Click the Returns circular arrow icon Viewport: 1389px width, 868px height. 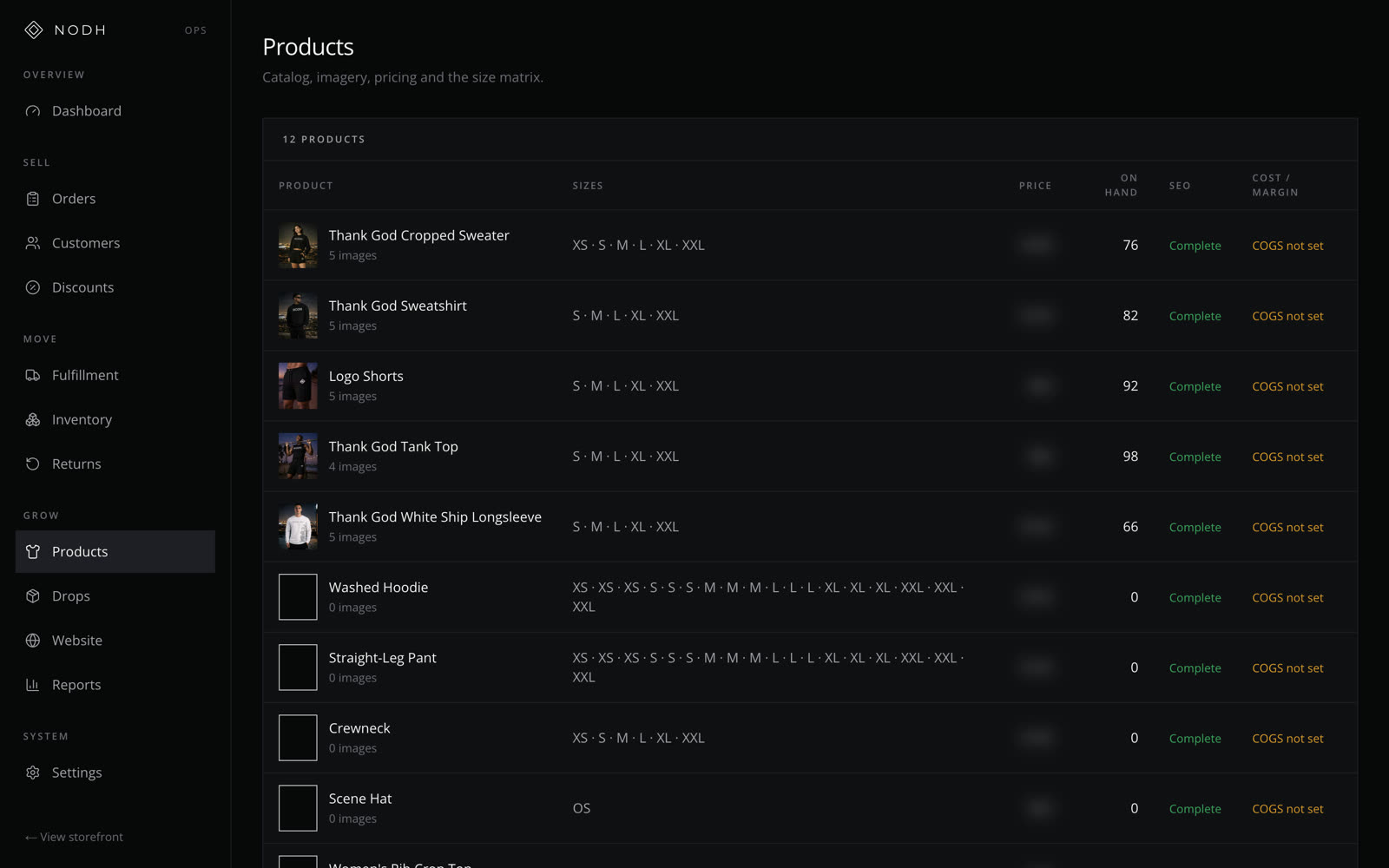click(x=33, y=464)
